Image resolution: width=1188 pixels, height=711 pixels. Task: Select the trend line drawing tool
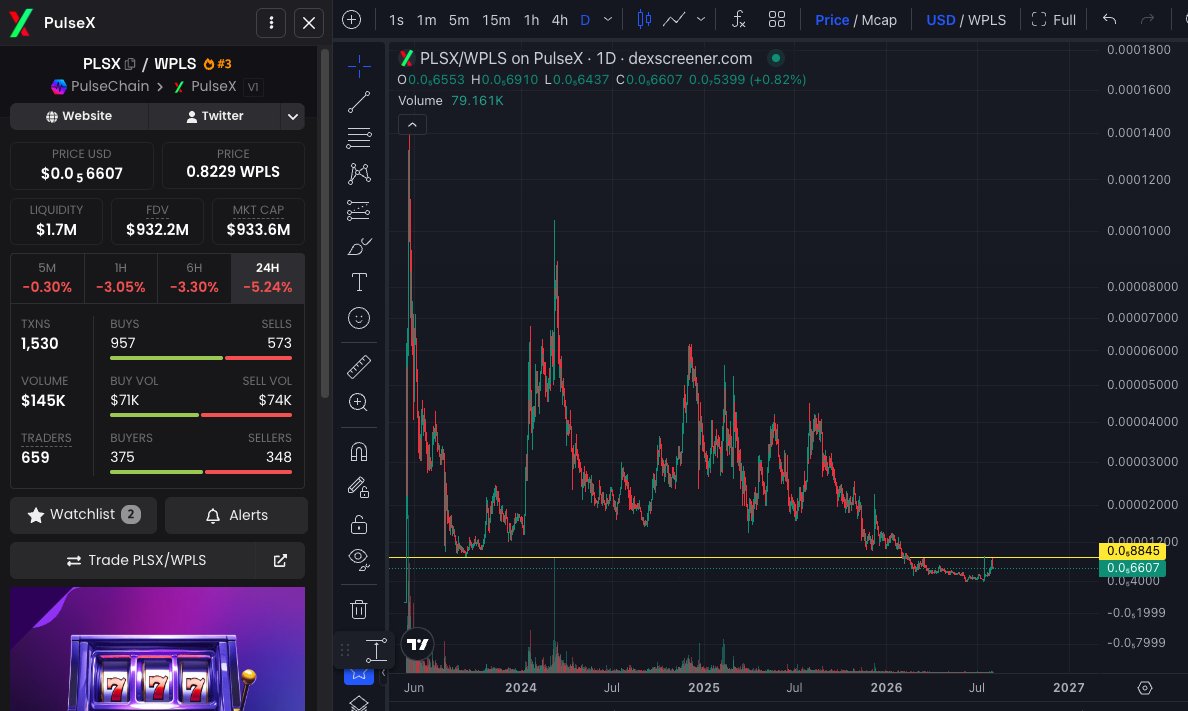tap(359, 102)
